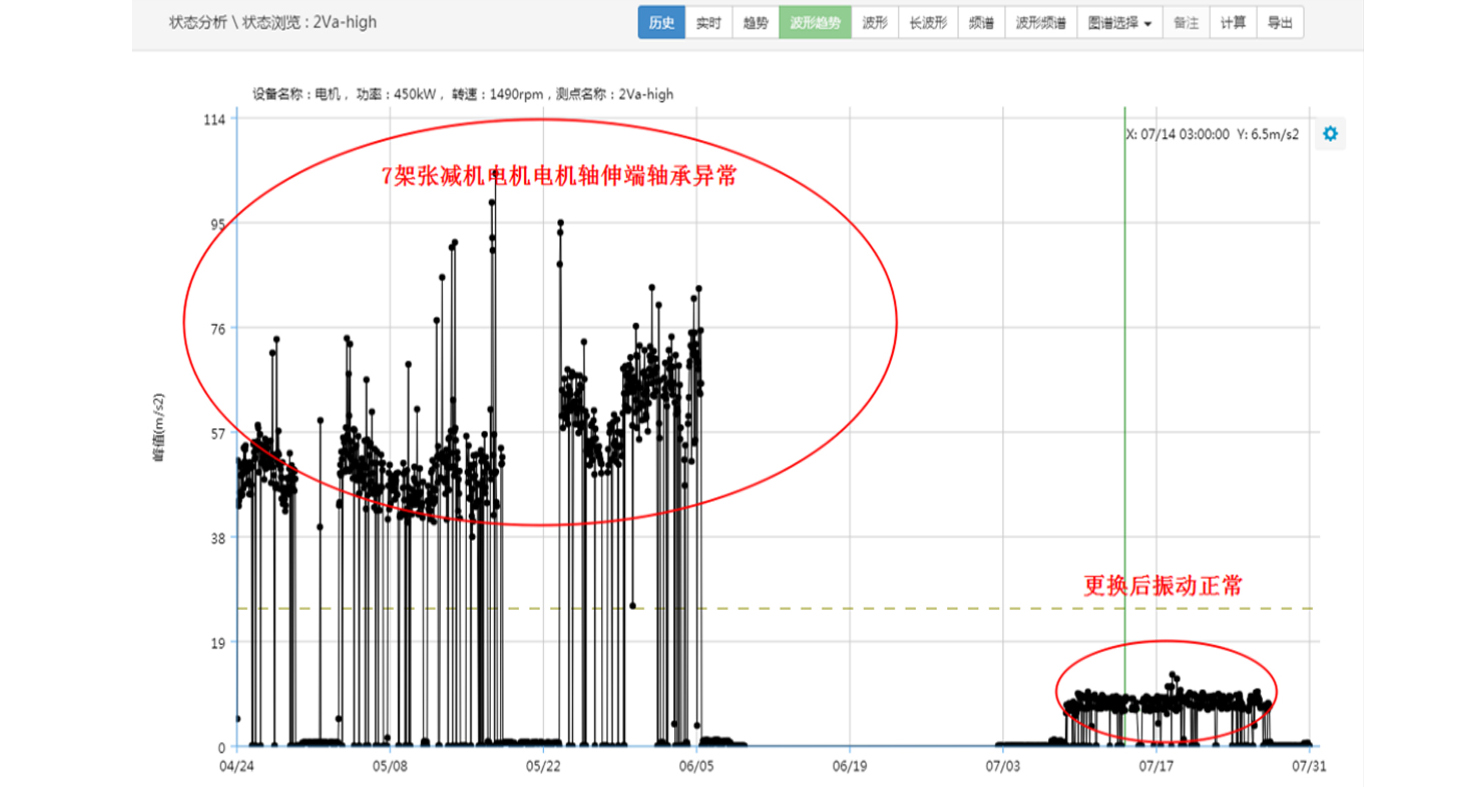The height and width of the screenshot is (787, 1473).
Task: Click the green vertical cursor line
Action: pos(1125,400)
